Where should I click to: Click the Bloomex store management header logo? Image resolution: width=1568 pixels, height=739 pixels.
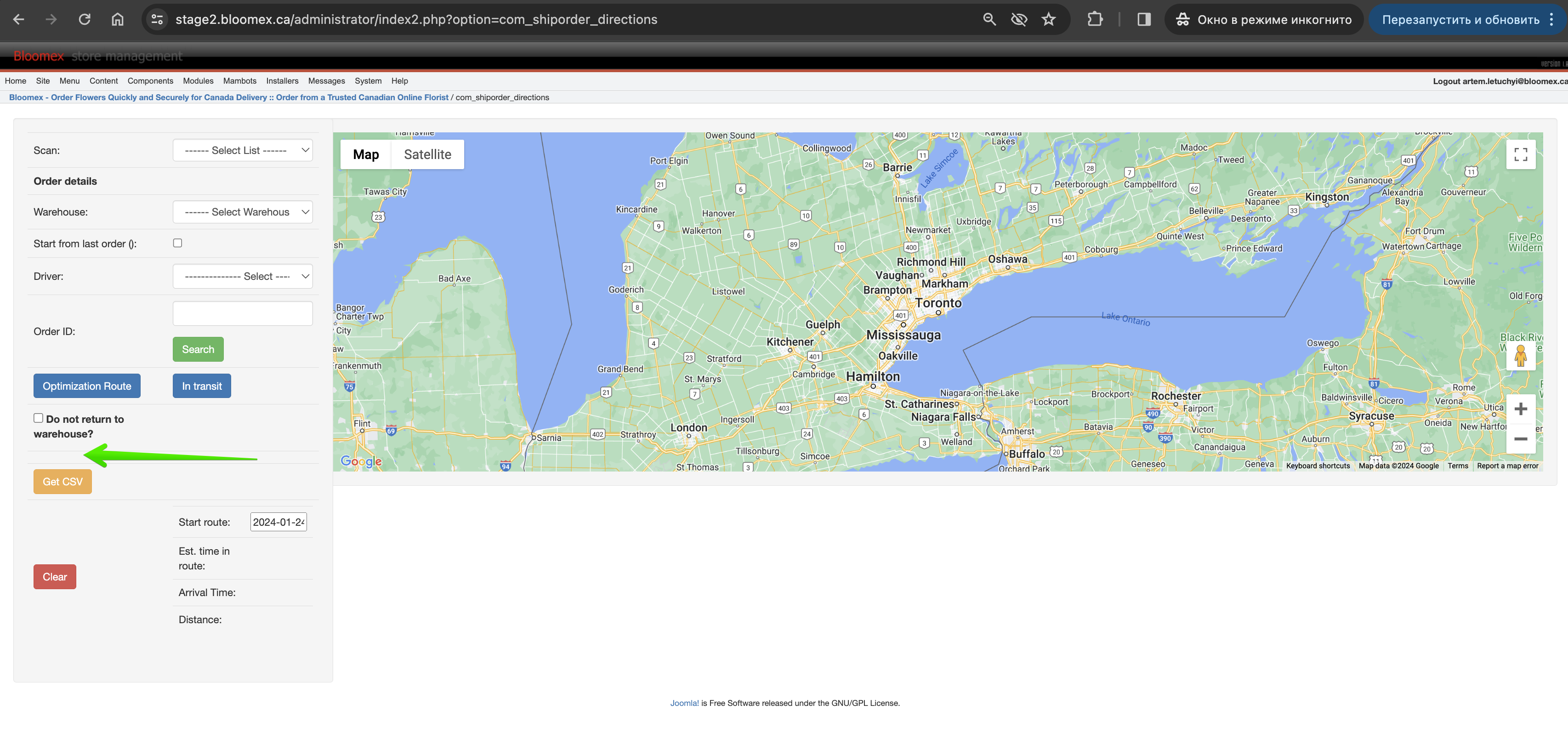pyautogui.click(x=97, y=56)
